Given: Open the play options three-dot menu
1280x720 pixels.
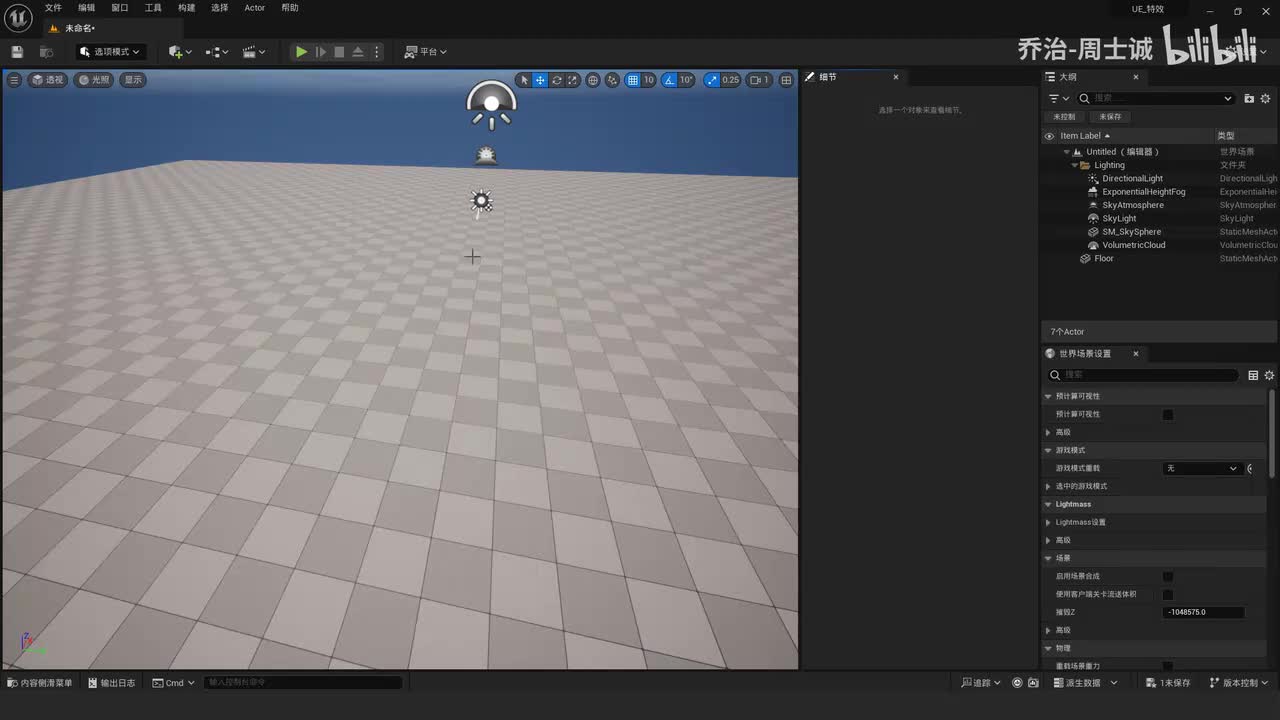Looking at the screenshot, I should 376,52.
